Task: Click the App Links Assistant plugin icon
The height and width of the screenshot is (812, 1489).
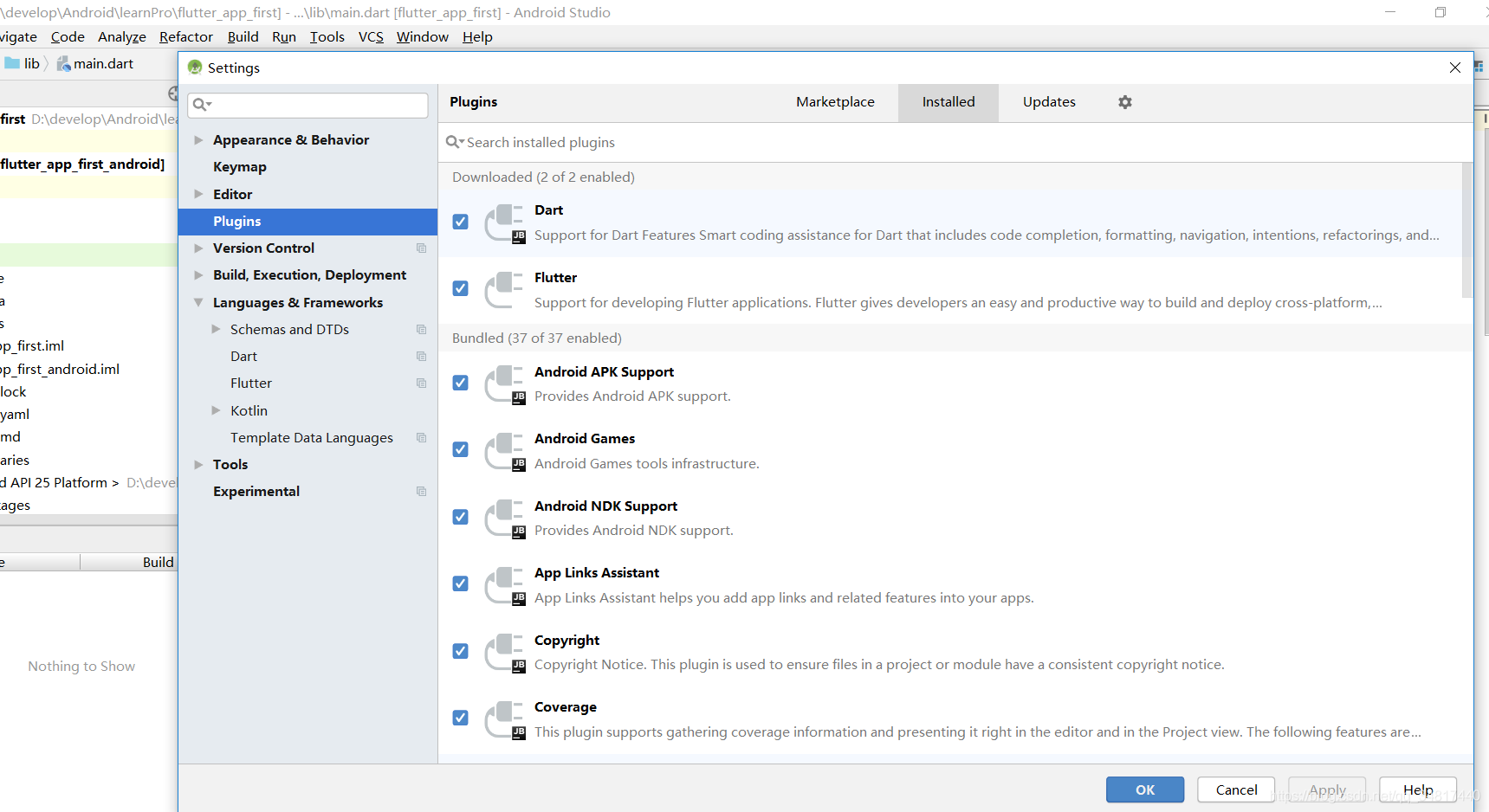Action: tap(505, 585)
